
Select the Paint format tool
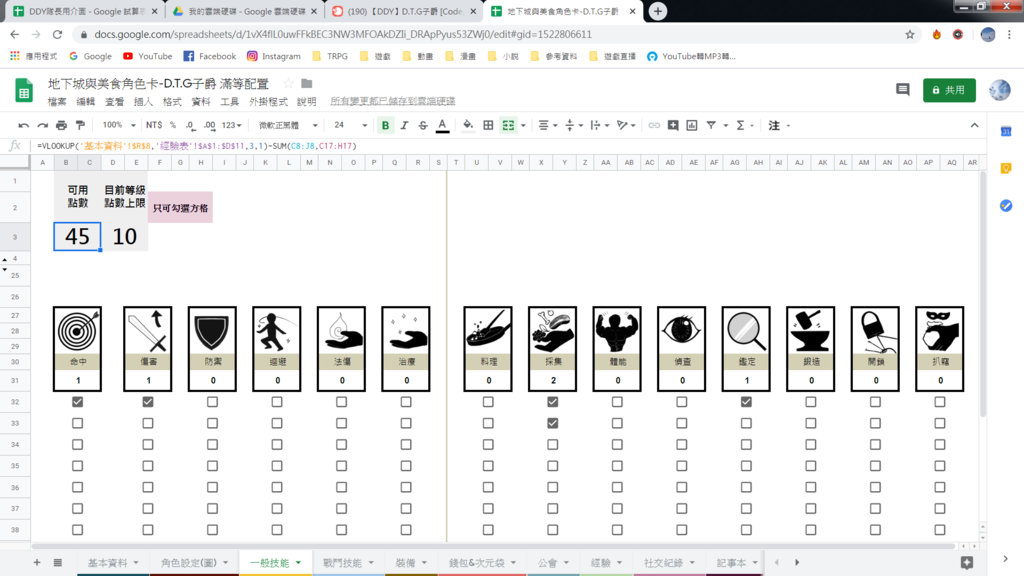coord(80,125)
